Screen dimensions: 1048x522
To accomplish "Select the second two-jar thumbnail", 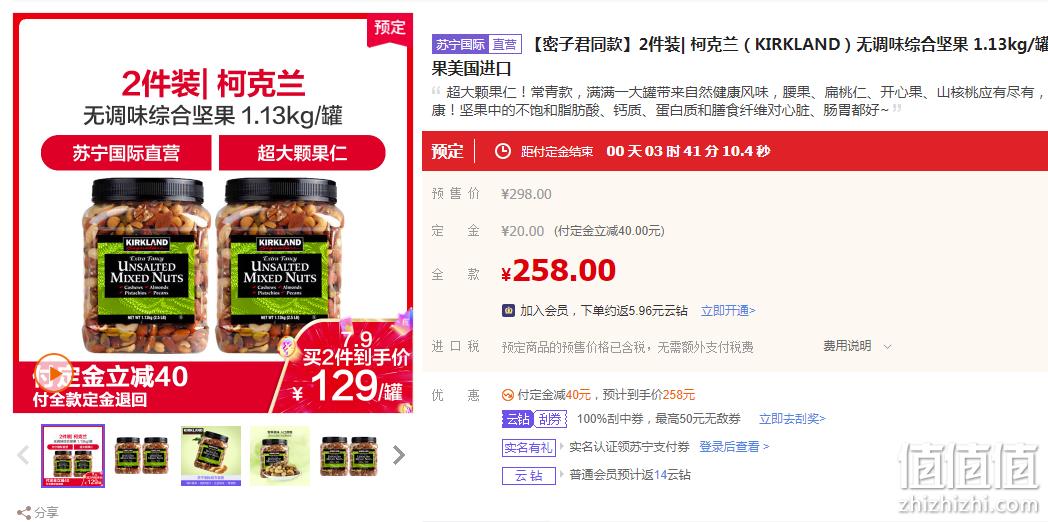I will tap(142, 456).
